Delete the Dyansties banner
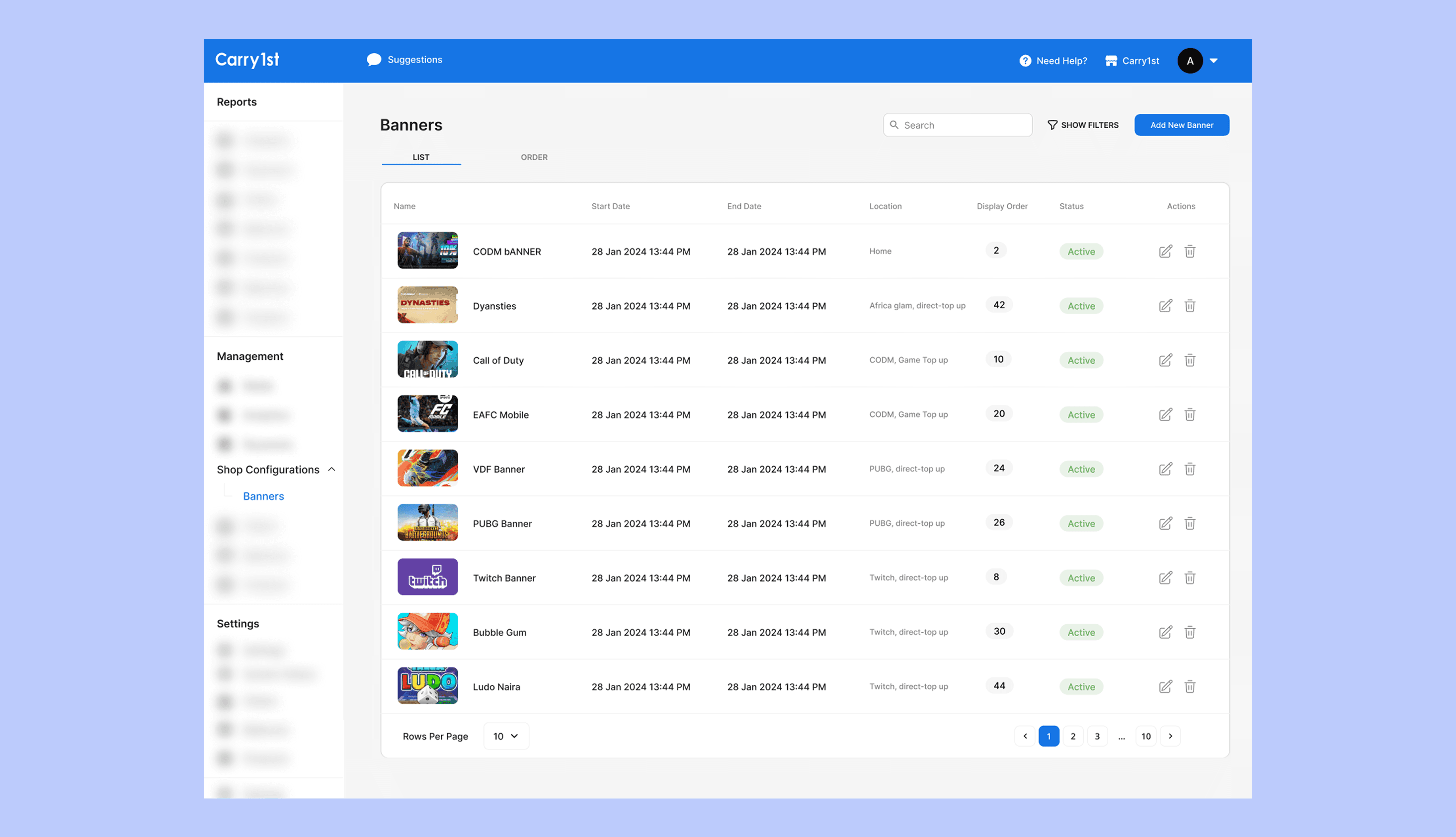The width and height of the screenshot is (1456, 837). (1189, 306)
